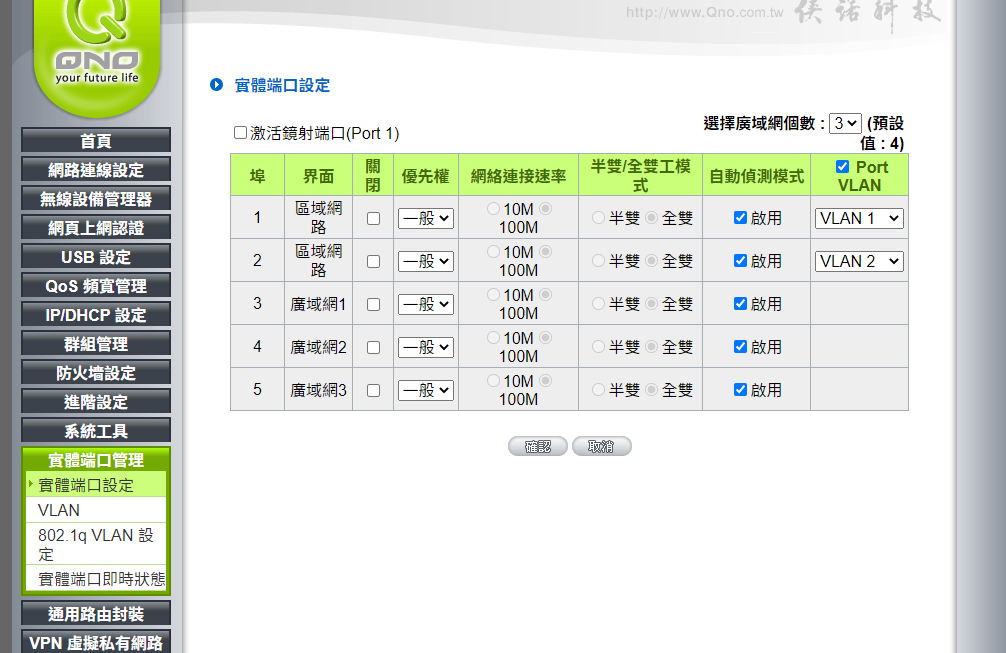Open the VLAN submenu link
The height and width of the screenshot is (653, 1006).
[x=59, y=510]
